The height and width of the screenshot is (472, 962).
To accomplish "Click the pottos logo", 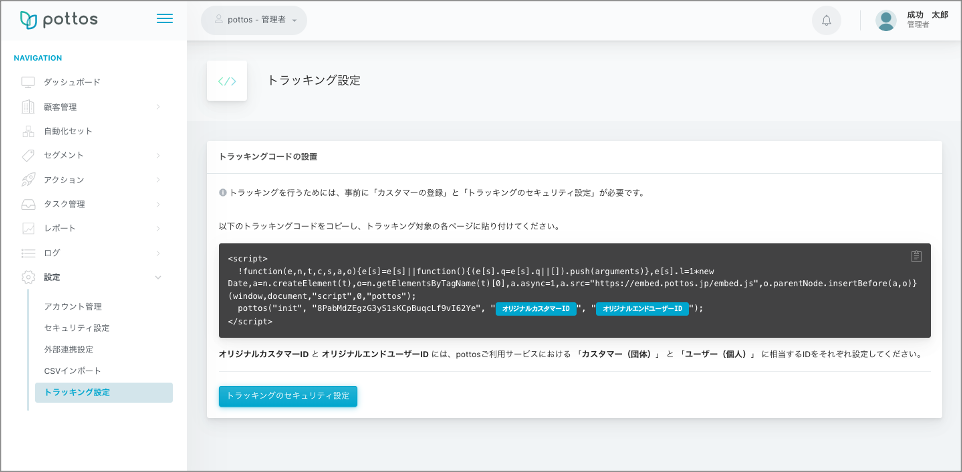I will coord(58,20).
